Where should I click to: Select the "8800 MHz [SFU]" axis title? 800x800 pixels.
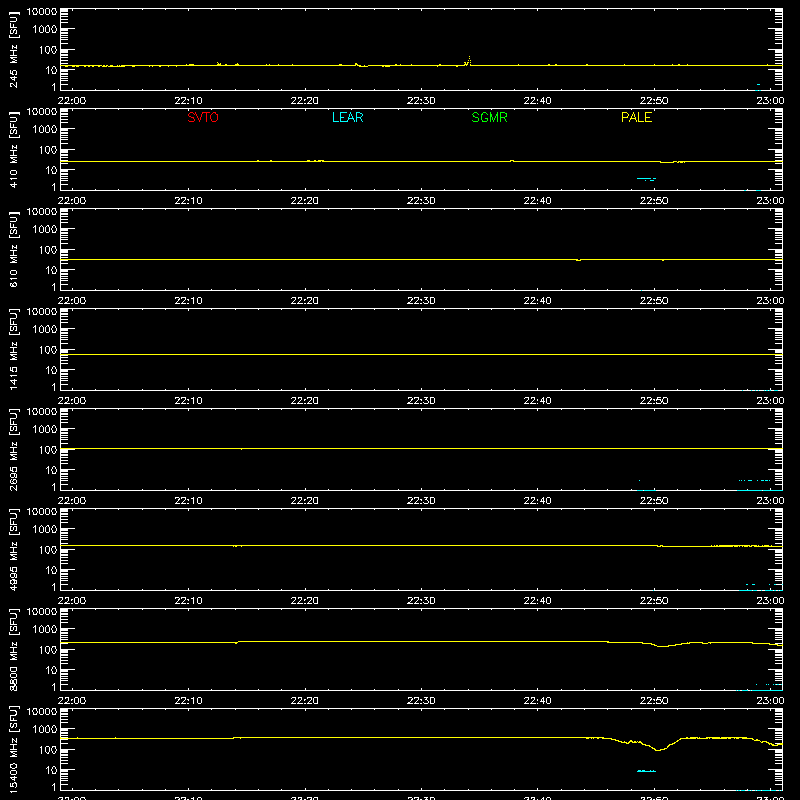pos(13,649)
